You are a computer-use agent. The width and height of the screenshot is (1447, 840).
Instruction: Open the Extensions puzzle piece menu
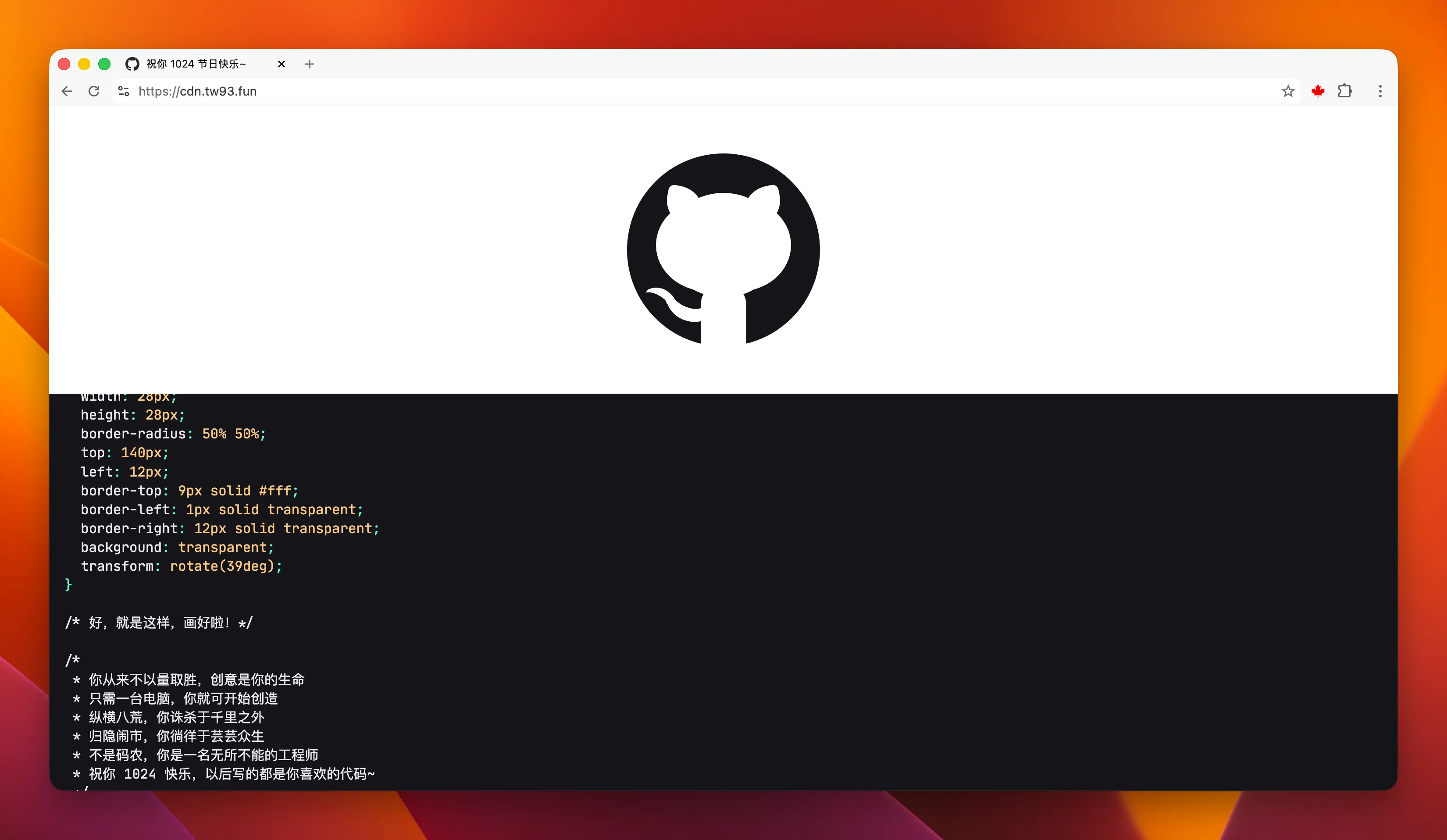[x=1345, y=91]
